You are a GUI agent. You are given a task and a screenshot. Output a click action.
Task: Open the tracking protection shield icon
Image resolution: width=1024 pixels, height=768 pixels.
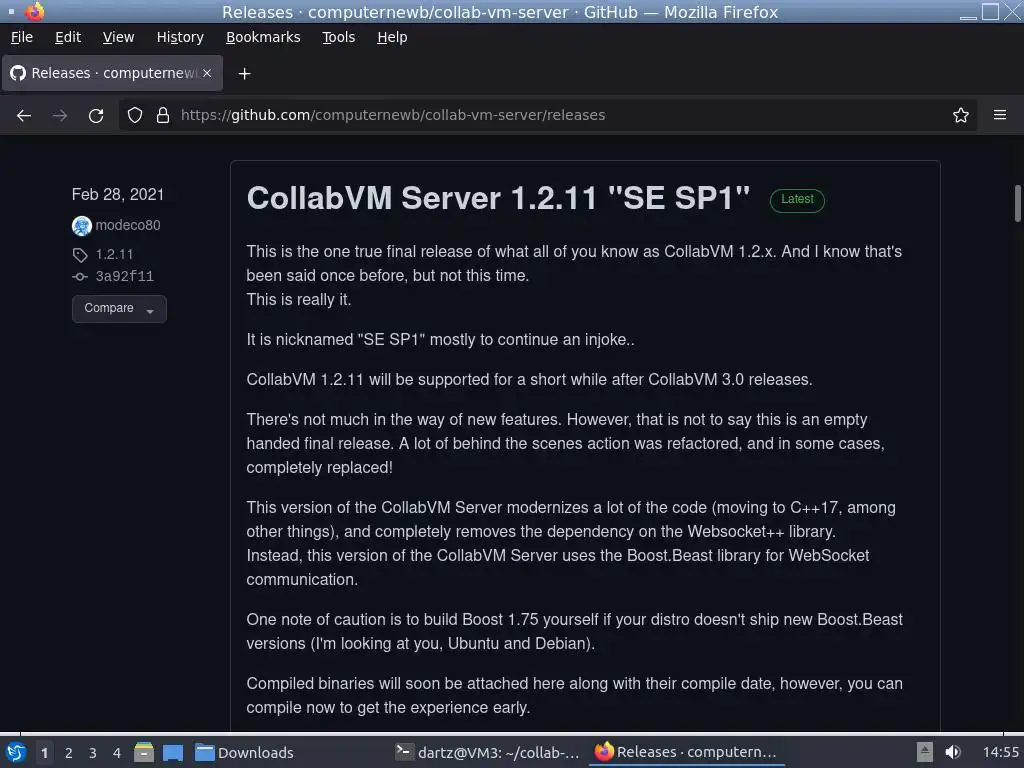coord(135,116)
